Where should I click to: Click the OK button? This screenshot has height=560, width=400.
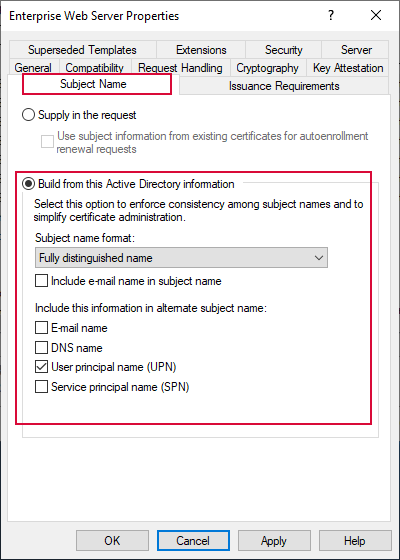coord(112,541)
